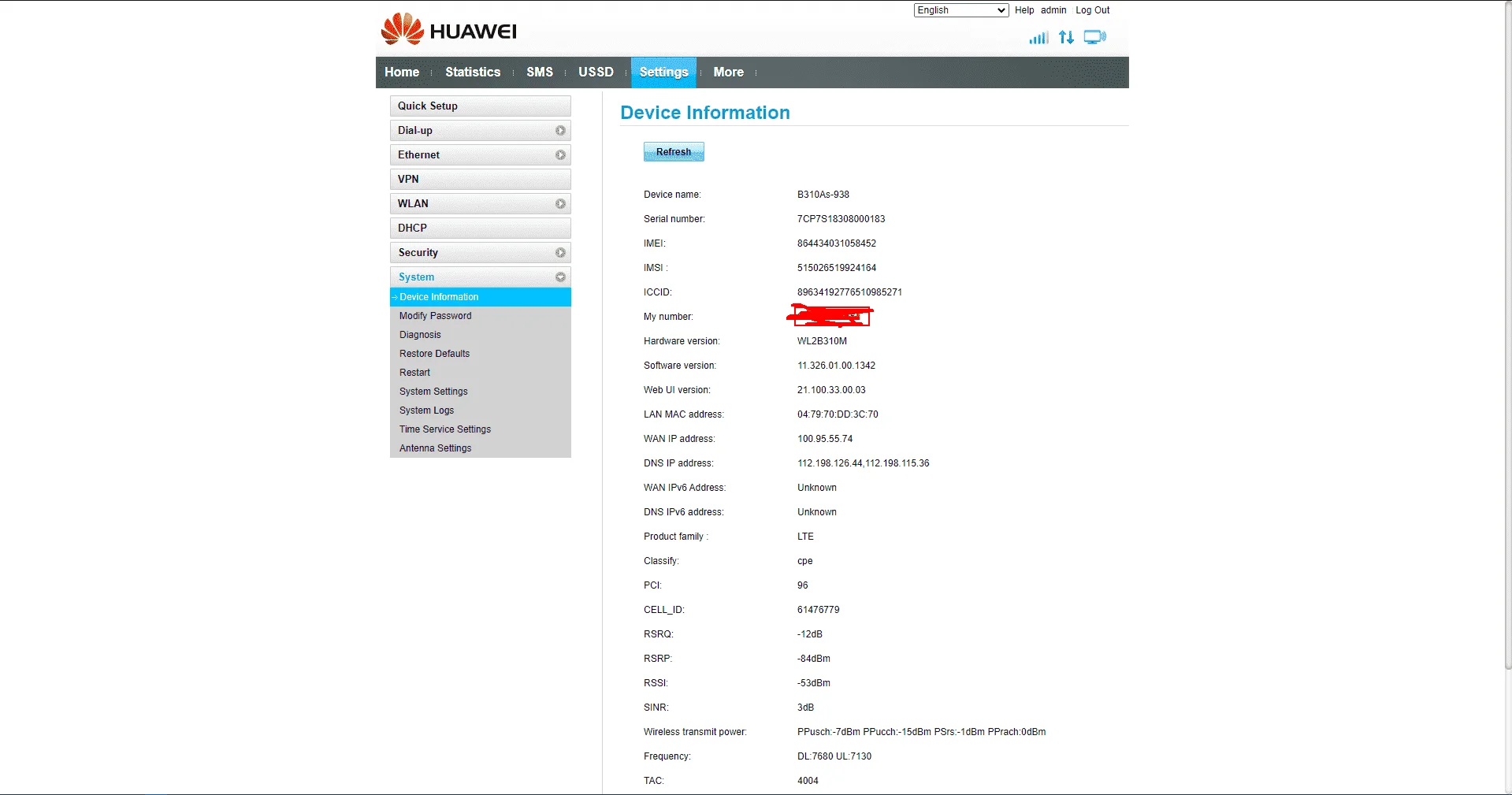
Task: Click the data transfer arrows icon
Action: click(x=1066, y=37)
